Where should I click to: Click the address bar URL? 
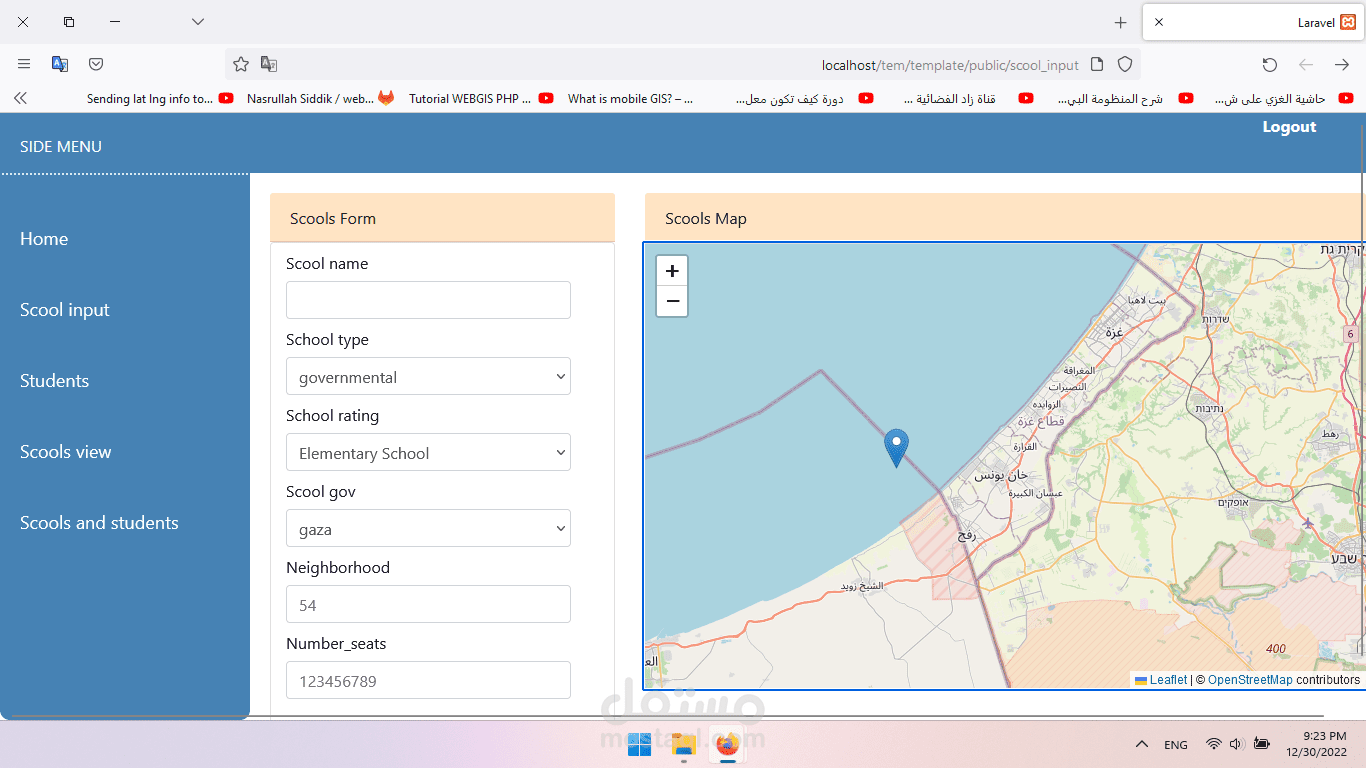(950, 65)
